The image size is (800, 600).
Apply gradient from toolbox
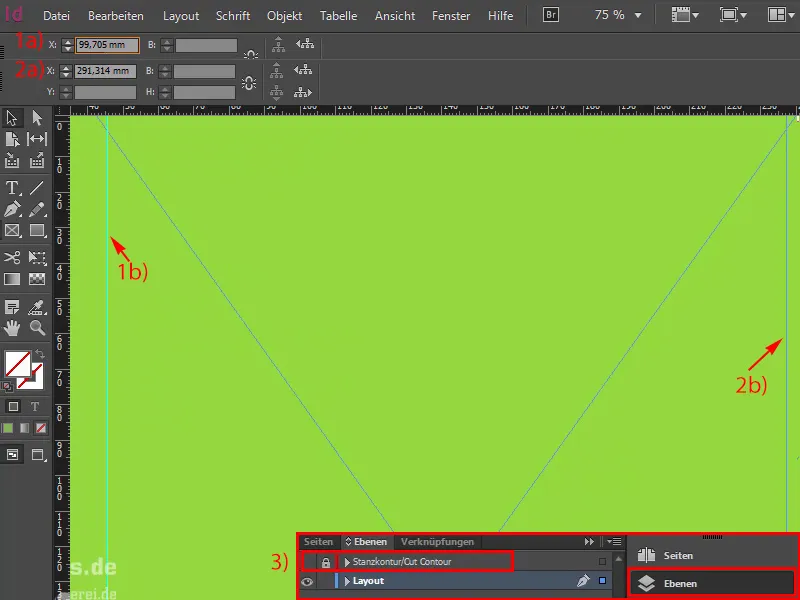(x=24, y=428)
